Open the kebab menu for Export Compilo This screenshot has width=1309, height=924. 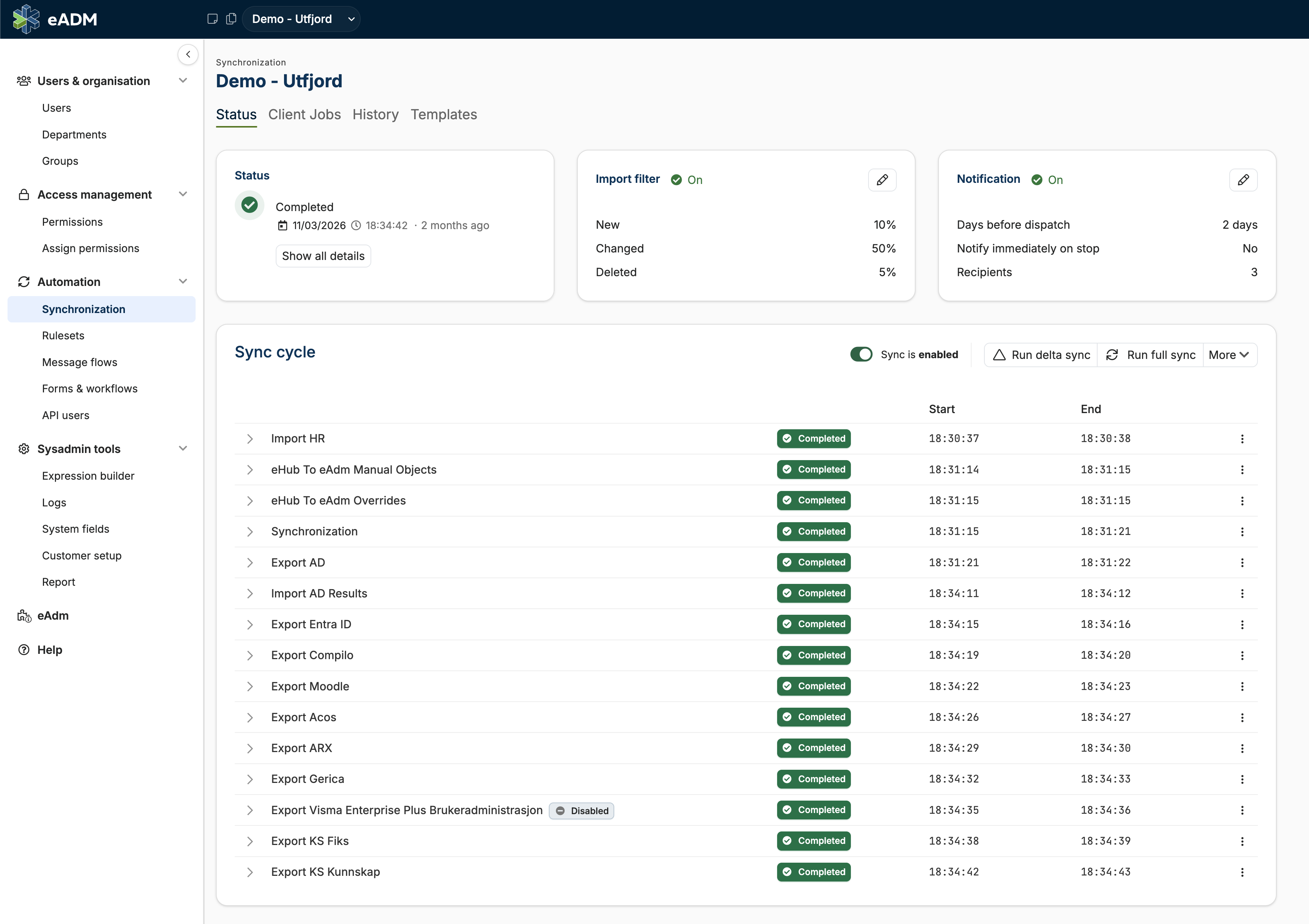1242,655
